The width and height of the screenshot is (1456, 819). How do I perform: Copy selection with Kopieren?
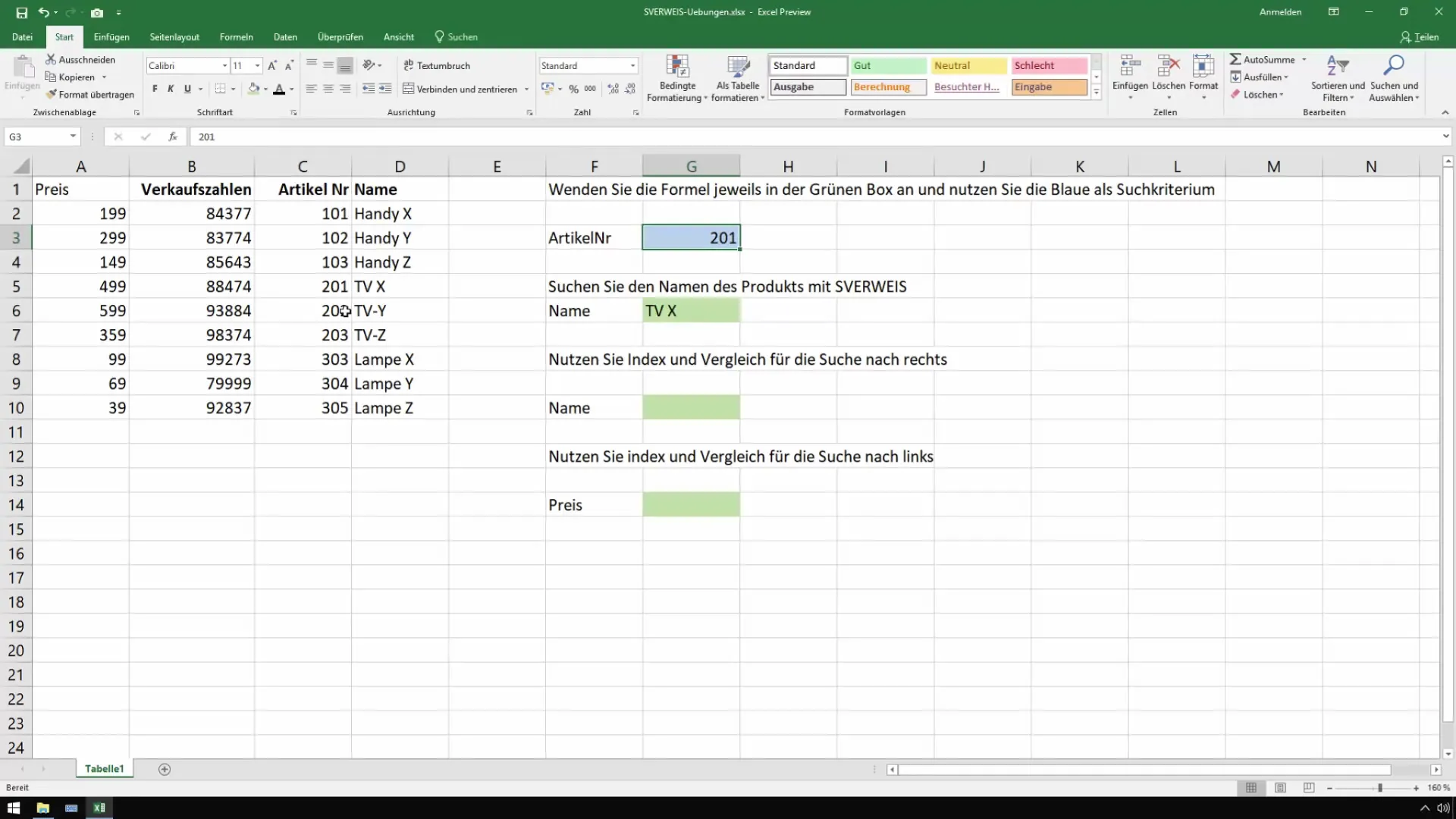71,77
